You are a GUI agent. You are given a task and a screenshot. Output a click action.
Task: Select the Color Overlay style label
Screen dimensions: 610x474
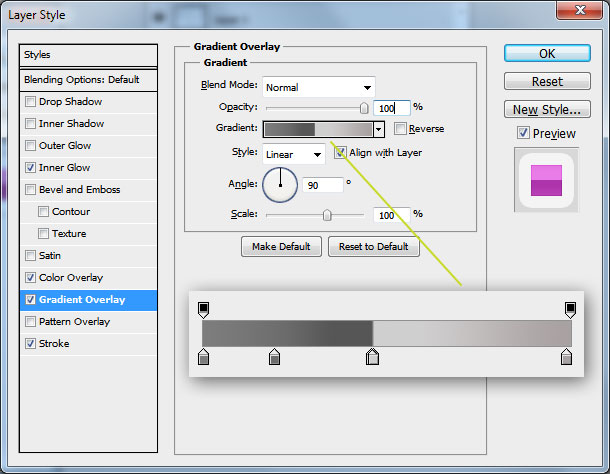point(71,277)
